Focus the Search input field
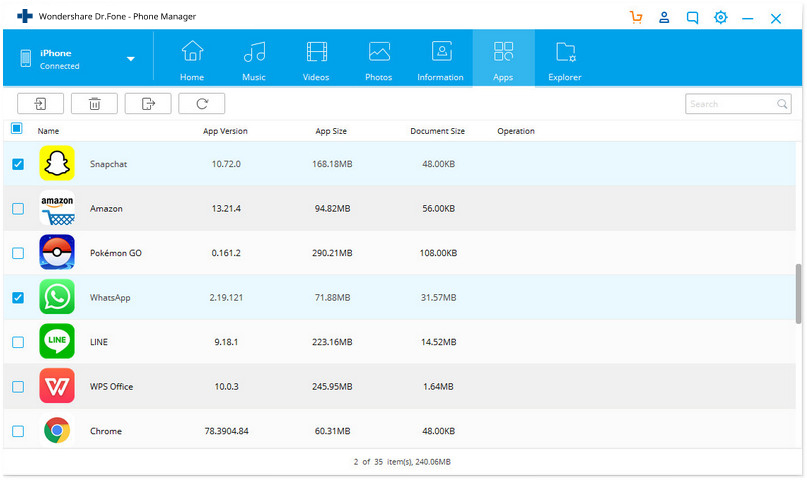The height and width of the screenshot is (480, 807). 738,104
